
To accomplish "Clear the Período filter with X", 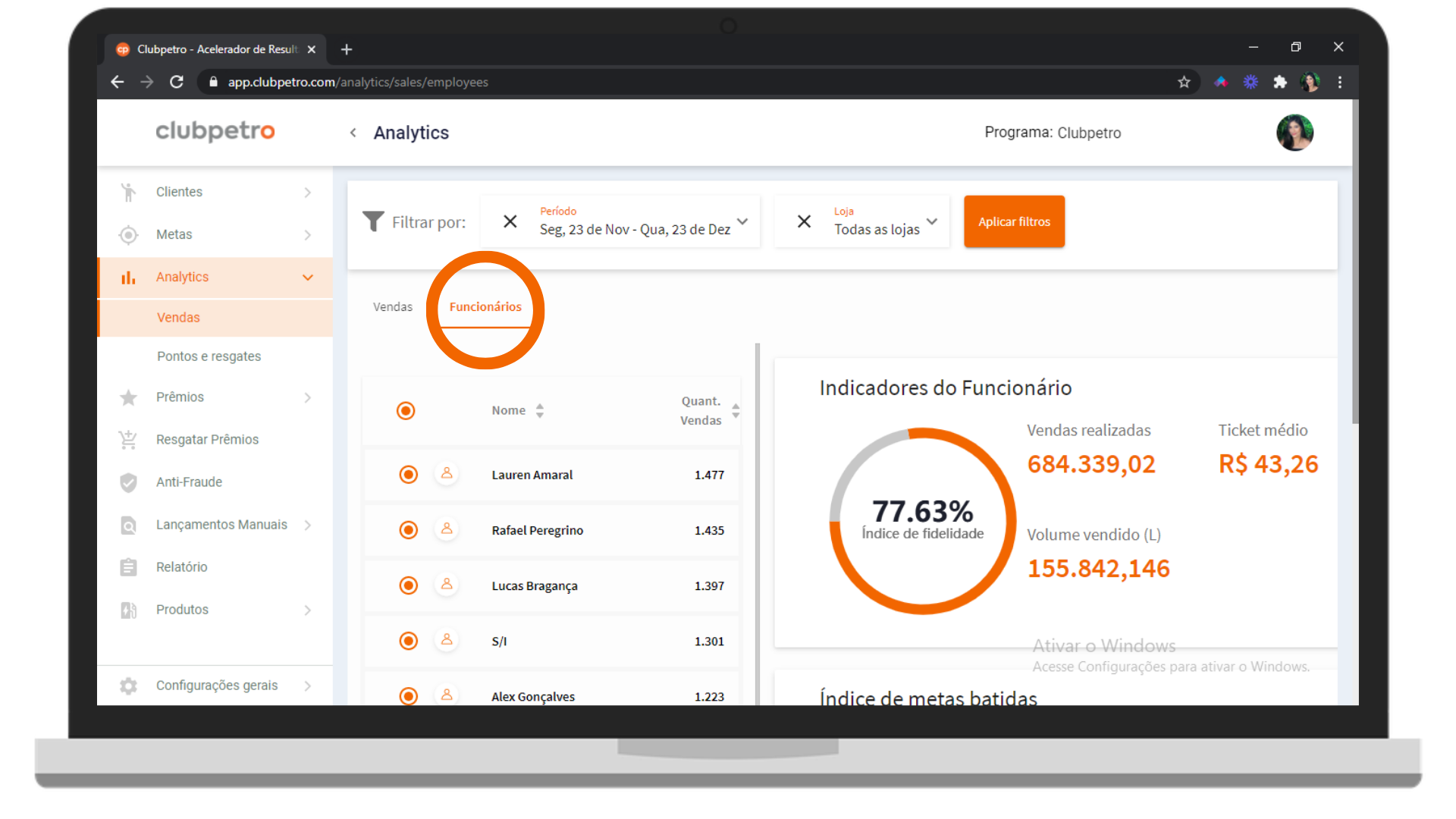I will click(510, 221).
